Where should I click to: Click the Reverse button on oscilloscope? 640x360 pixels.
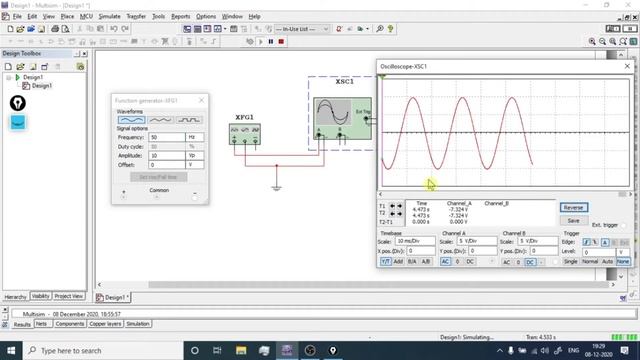(573, 208)
